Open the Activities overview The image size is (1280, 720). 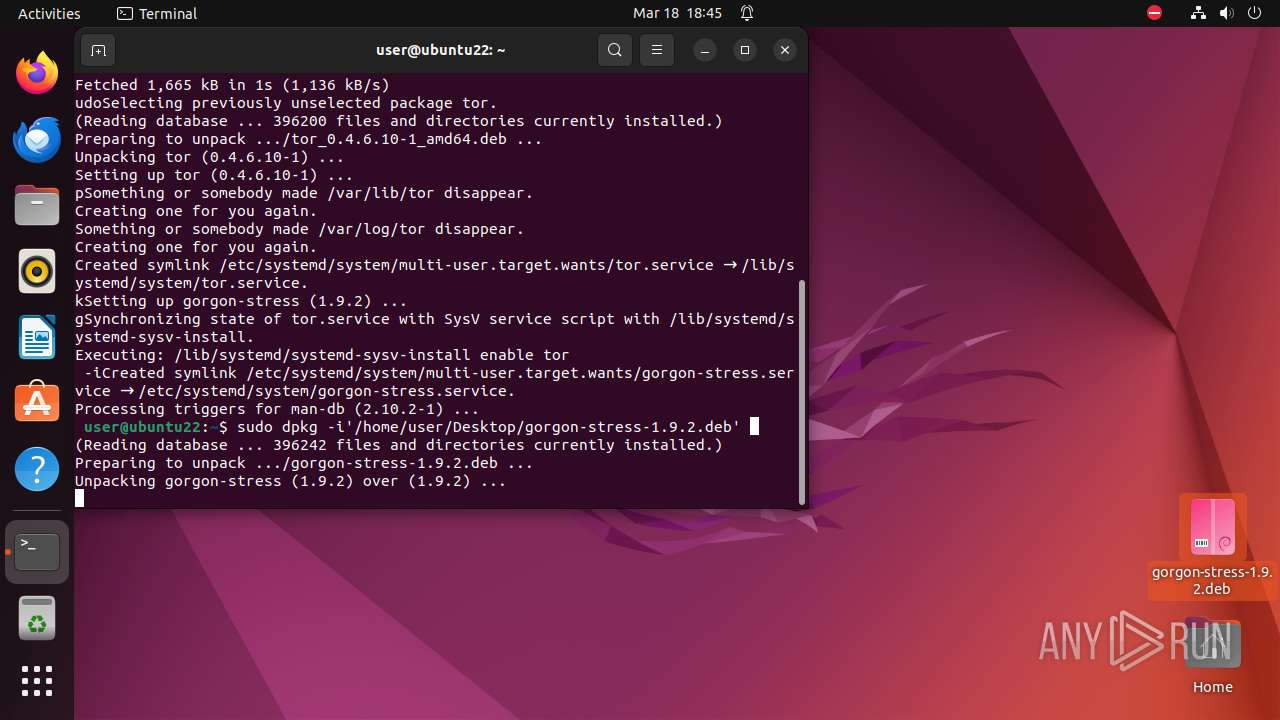point(49,13)
